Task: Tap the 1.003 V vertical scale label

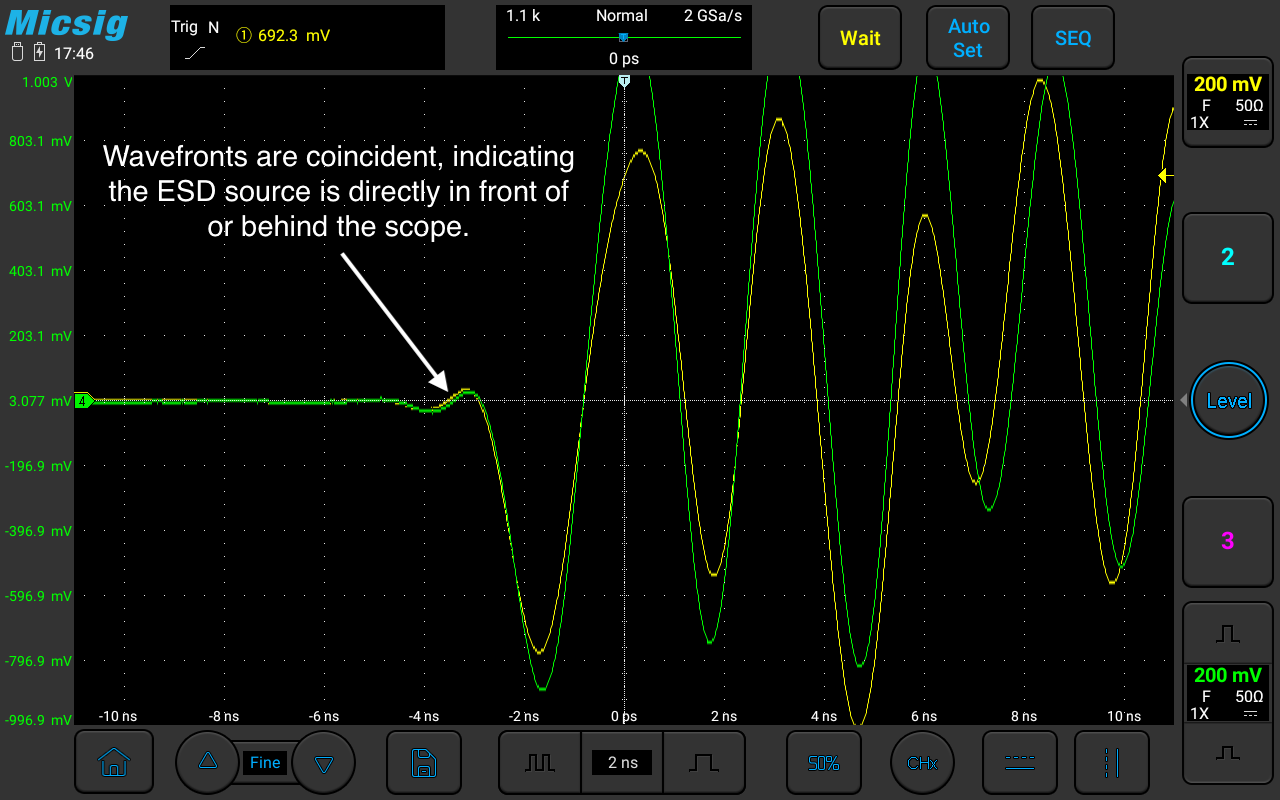Action: [47, 83]
